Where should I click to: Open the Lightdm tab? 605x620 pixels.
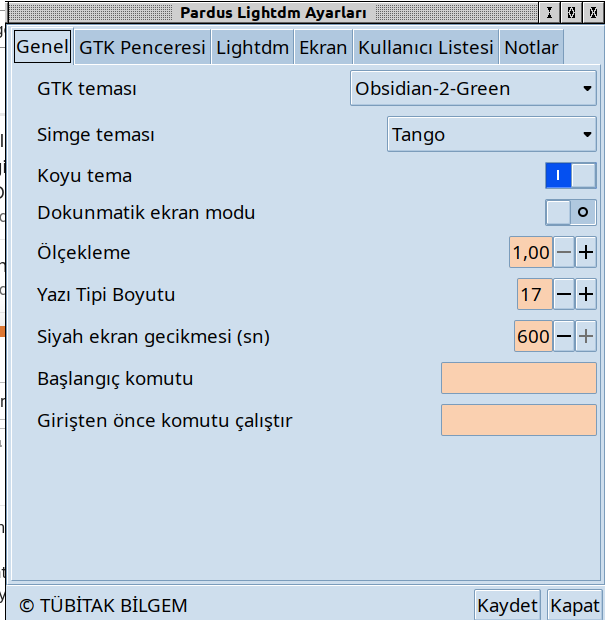[252, 48]
